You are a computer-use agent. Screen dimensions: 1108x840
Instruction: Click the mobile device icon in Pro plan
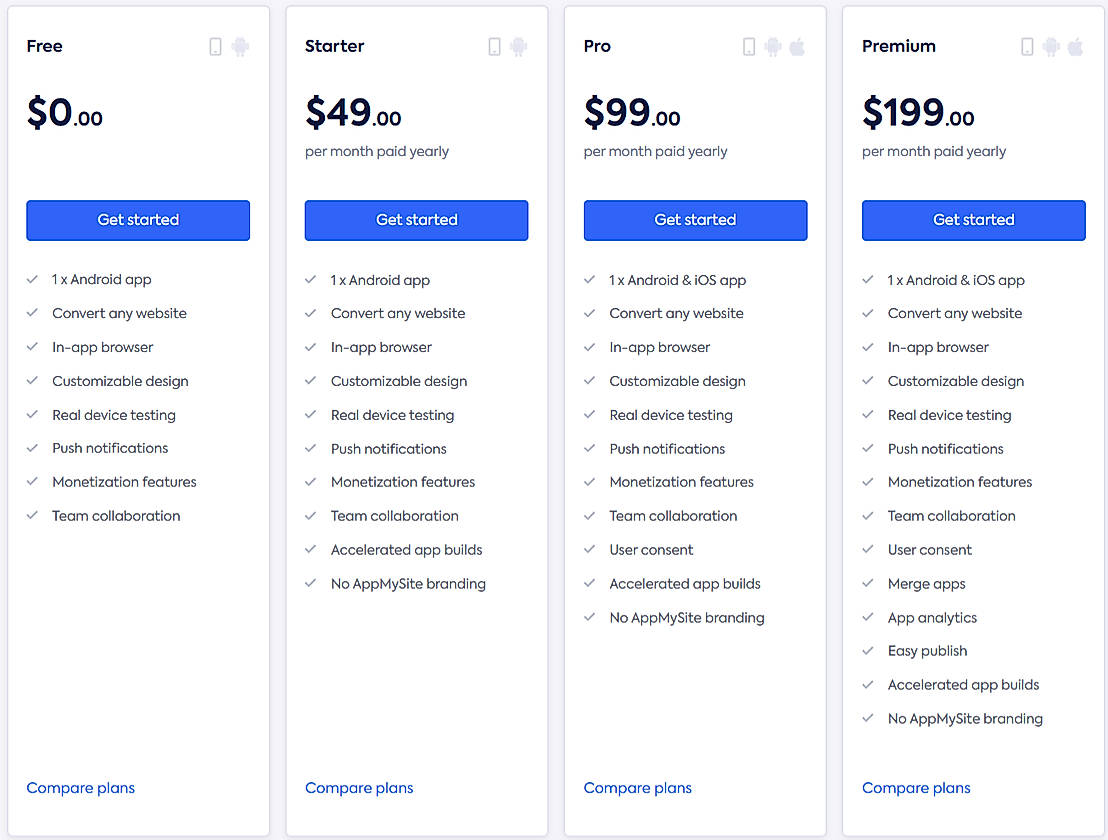pyautogui.click(x=749, y=46)
